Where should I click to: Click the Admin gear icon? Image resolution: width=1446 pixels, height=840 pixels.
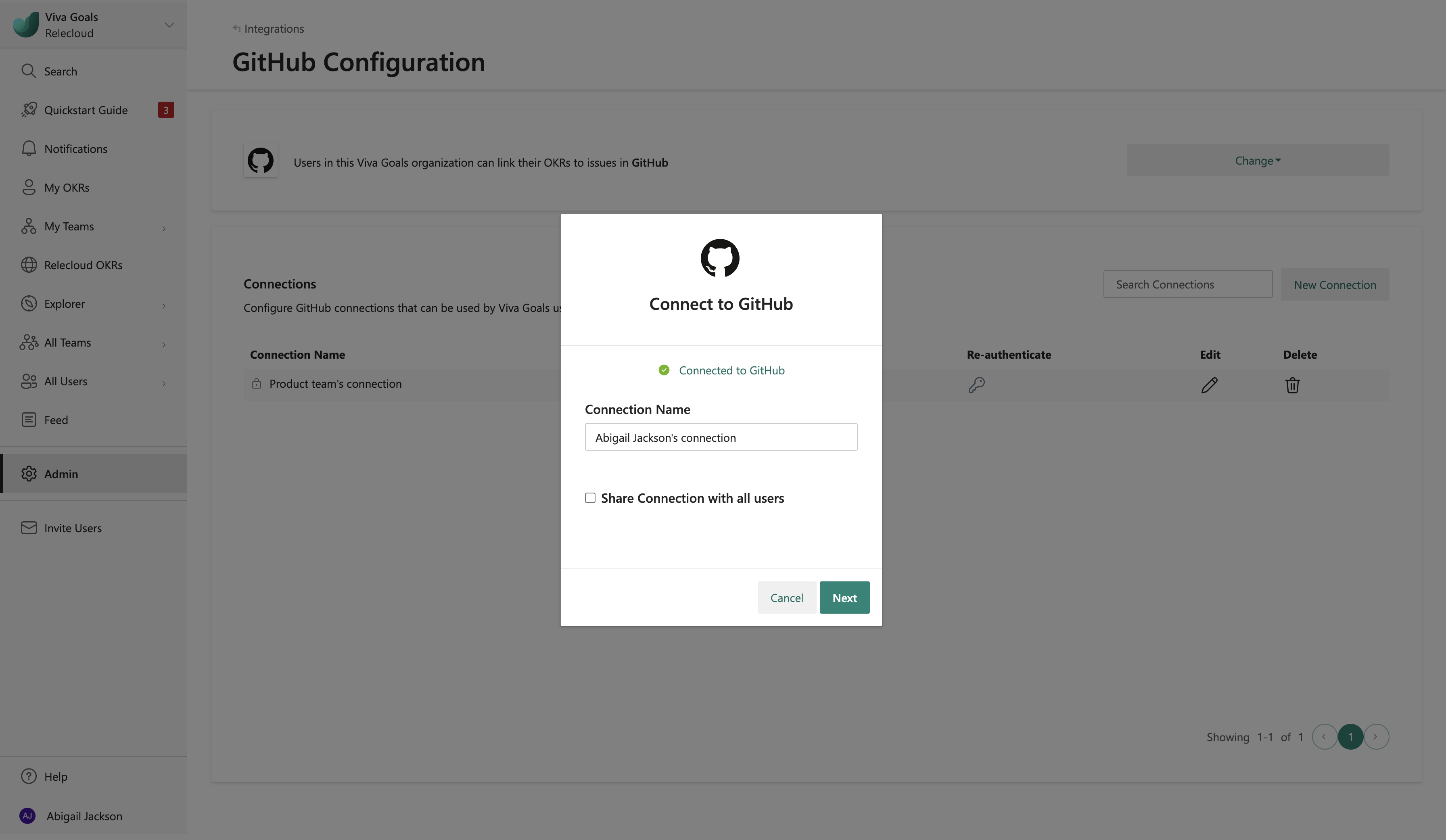[29, 474]
